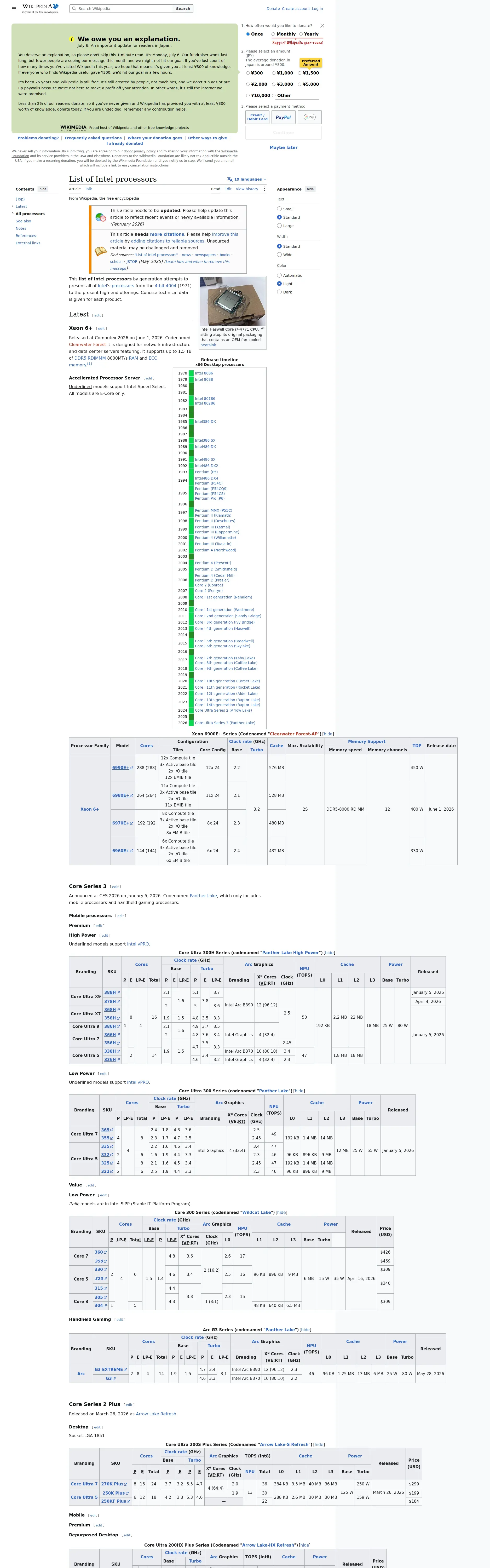Open the main menu hamburger icon
The width and height of the screenshot is (490, 1568).
click(x=14, y=9)
